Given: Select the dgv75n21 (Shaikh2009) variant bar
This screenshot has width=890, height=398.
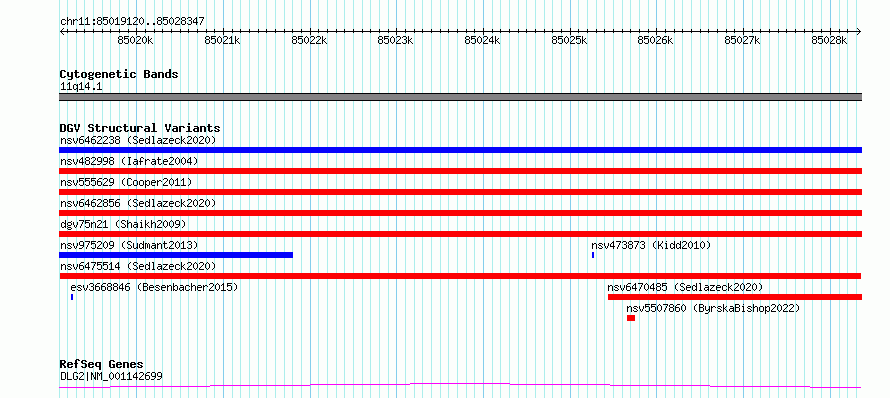Looking at the screenshot, I should pos(460,234).
